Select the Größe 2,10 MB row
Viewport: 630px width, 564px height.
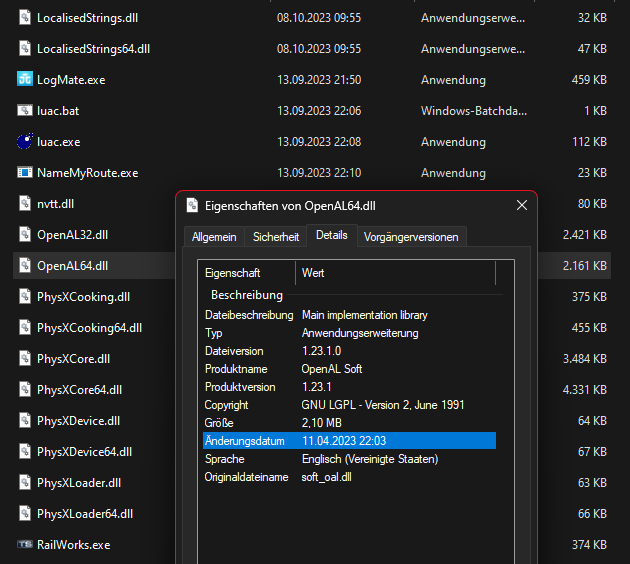[350, 423]
